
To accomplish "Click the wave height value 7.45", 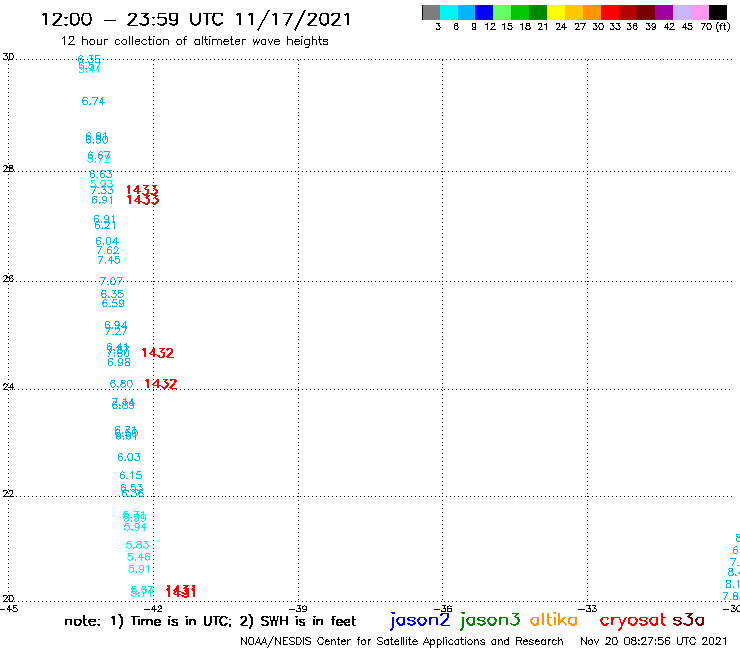I will pyautogui.click(x=109, y=260).
